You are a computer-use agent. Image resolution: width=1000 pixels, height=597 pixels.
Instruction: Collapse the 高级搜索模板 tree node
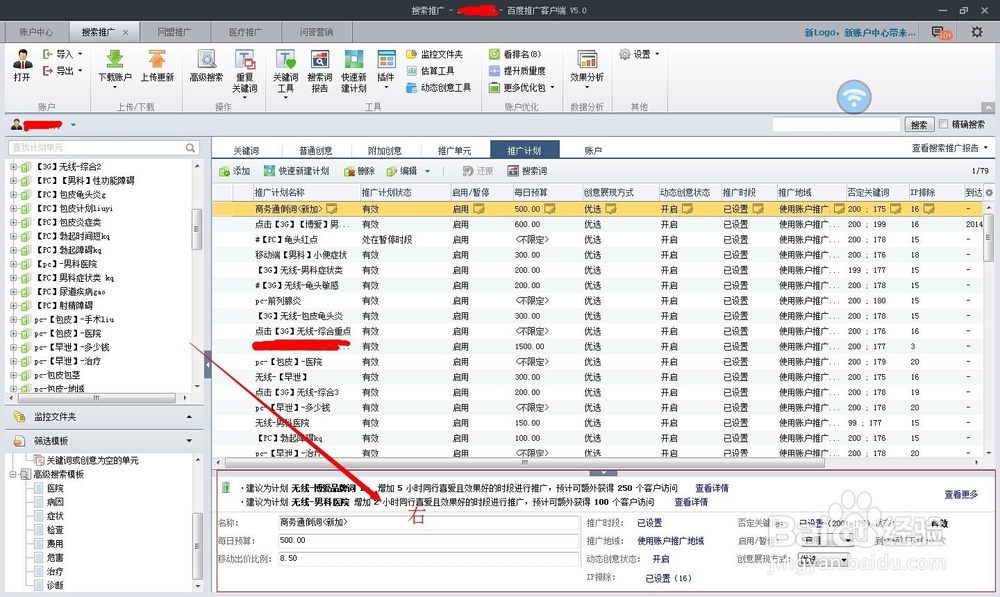coord(13,474)
